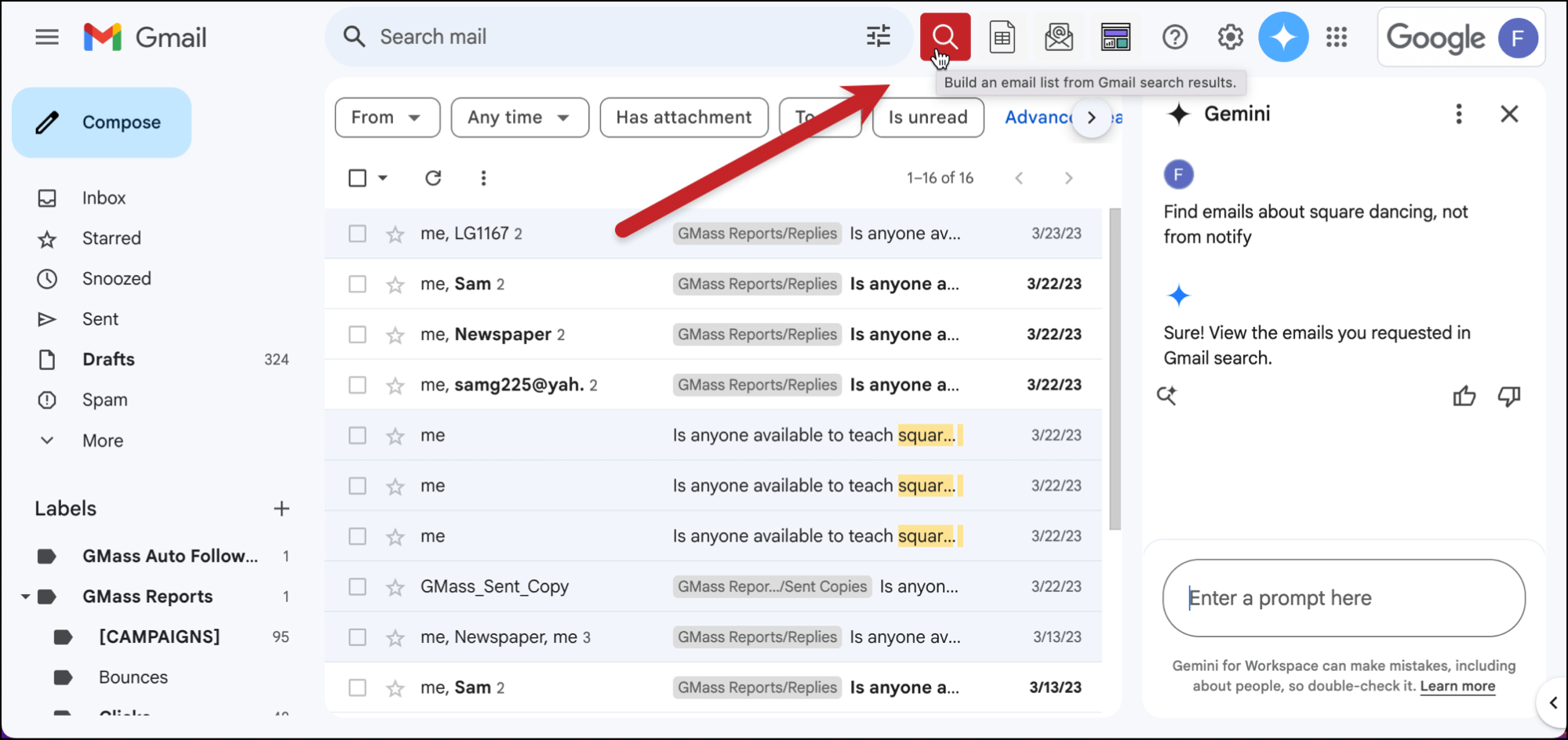1568x740 pixels.
Task: Select the me, LG1167 email checkbox
Action: [x=357, y=234]
